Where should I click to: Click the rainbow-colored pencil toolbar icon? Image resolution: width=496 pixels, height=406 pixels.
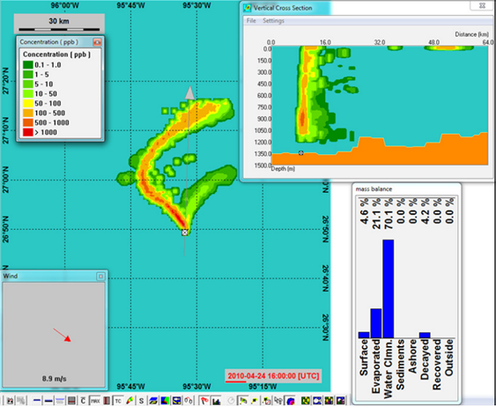(x=130, y=400)
